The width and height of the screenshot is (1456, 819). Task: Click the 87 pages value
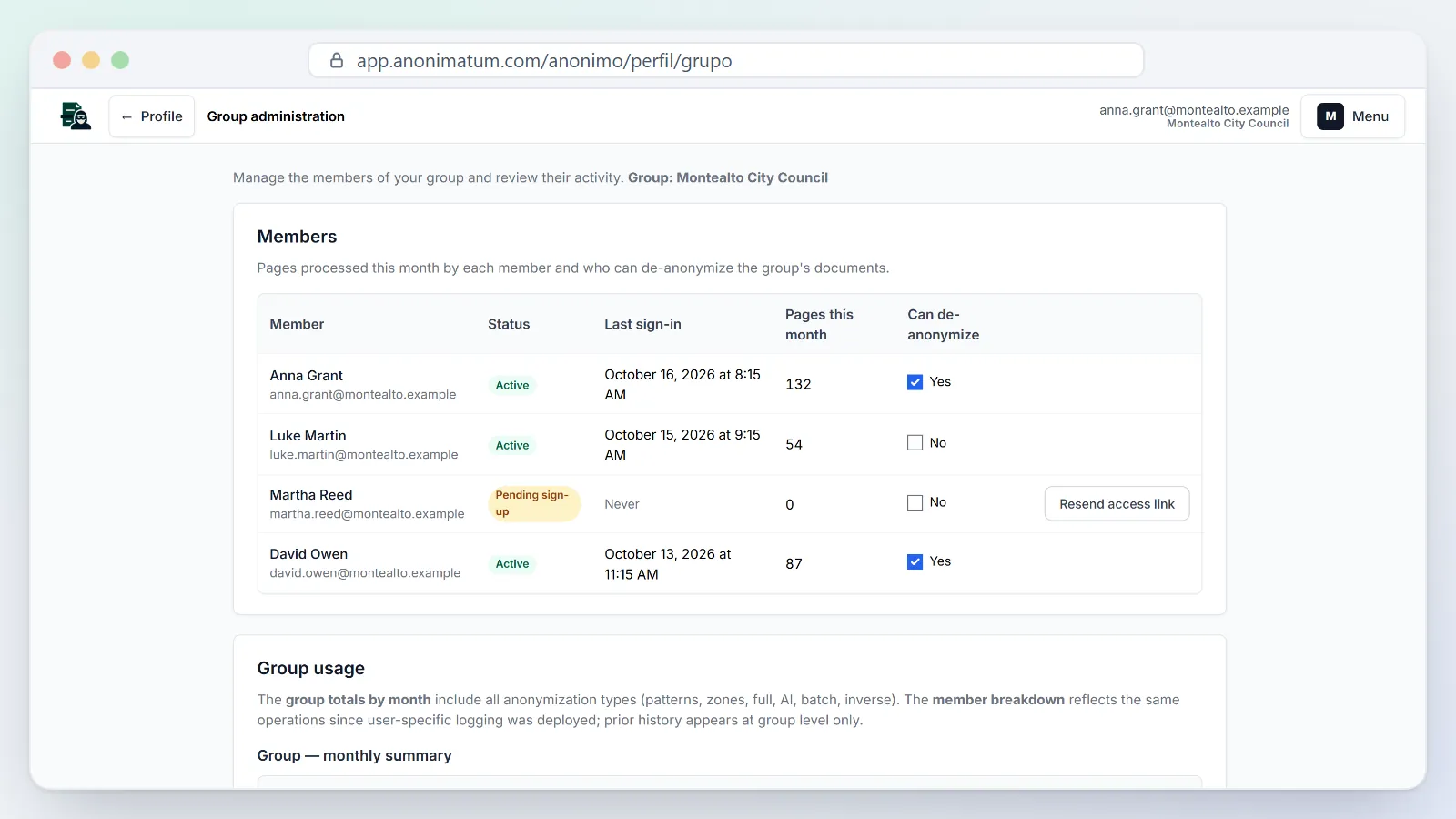(794, 564)
